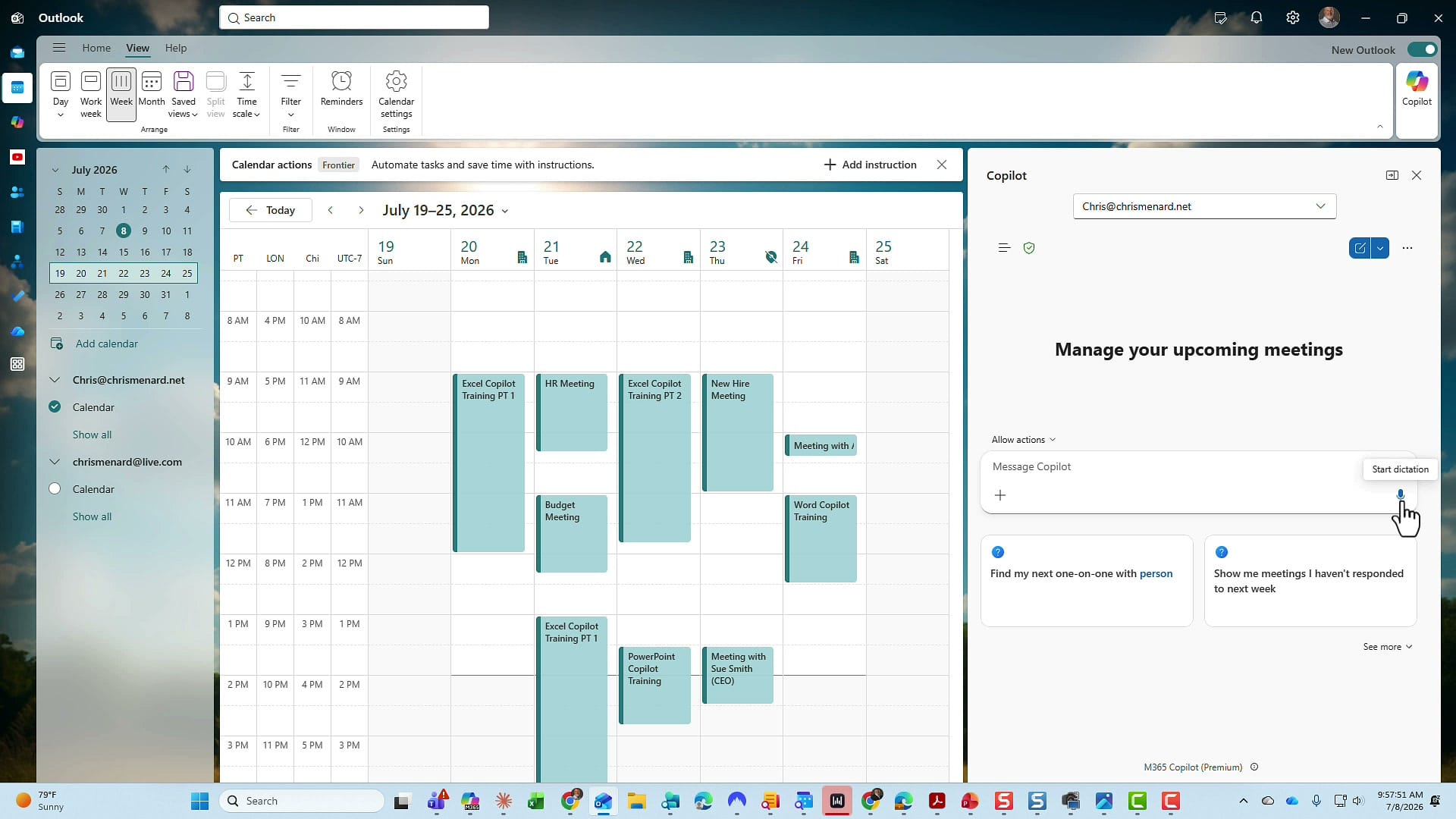Open Outlook settings gear
Viewport: 1456px width, 819px height.
pyautogui.click(x=1293, y=17)
